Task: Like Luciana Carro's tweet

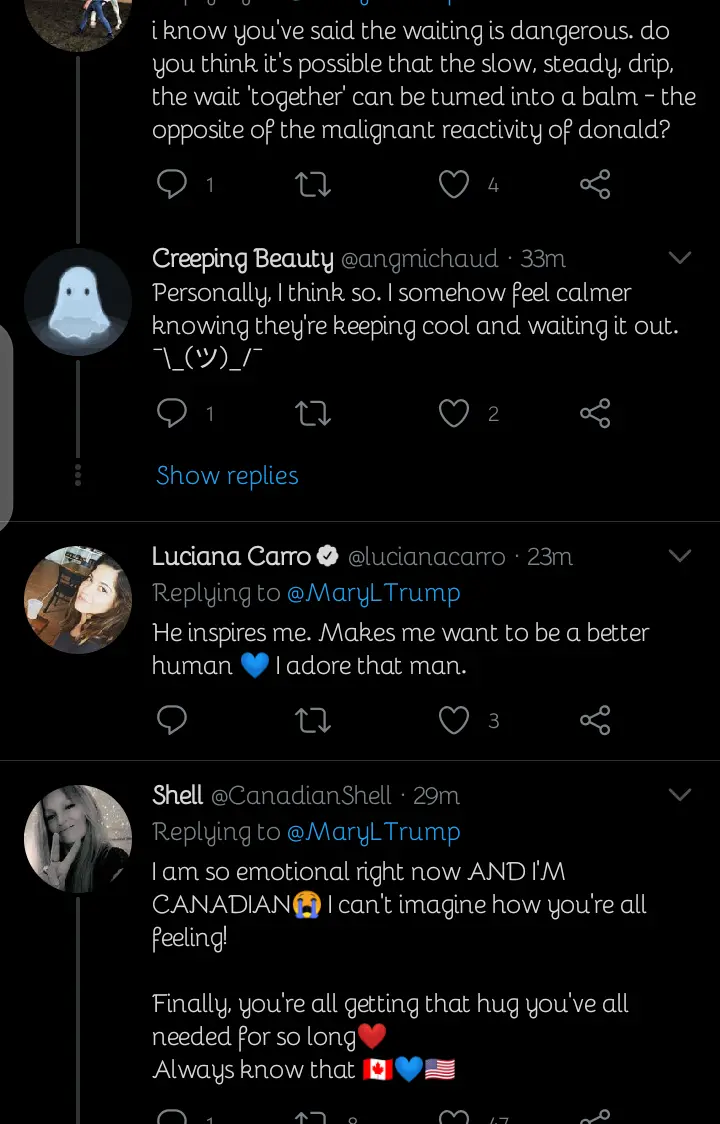Action: (x=454, y=720)
